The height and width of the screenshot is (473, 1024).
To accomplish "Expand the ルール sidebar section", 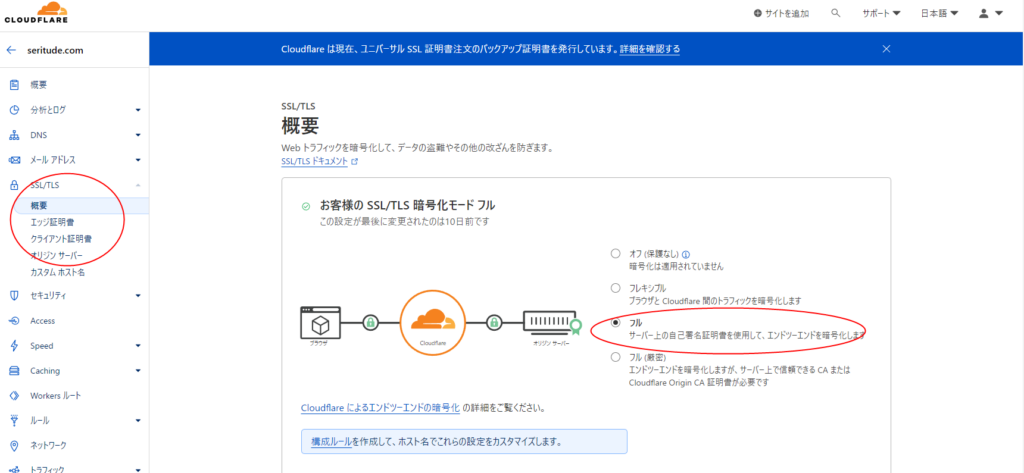I will point(138,421).
